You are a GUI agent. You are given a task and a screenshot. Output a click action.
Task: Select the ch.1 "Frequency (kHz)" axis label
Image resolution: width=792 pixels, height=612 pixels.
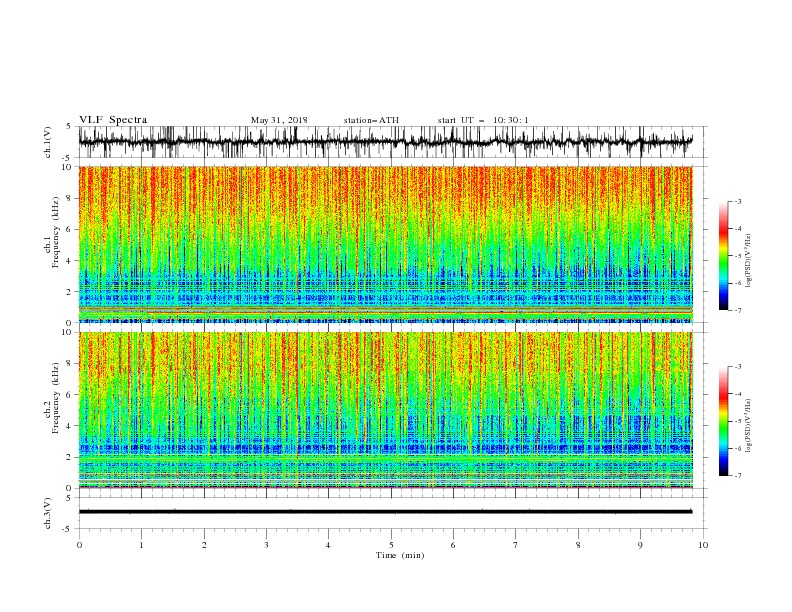(56, 232)
